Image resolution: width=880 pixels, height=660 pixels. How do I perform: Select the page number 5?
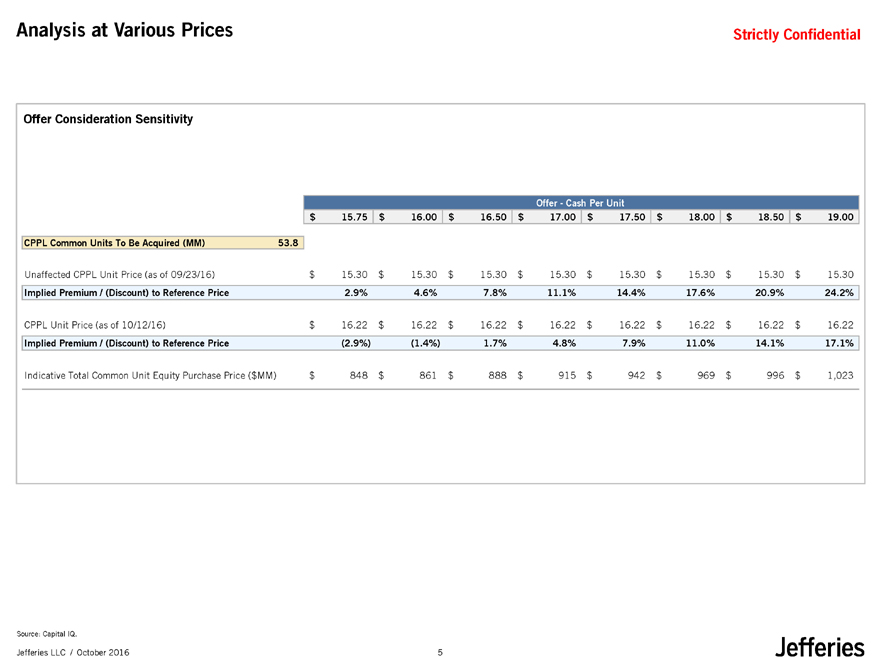click(x=440, y=653)
